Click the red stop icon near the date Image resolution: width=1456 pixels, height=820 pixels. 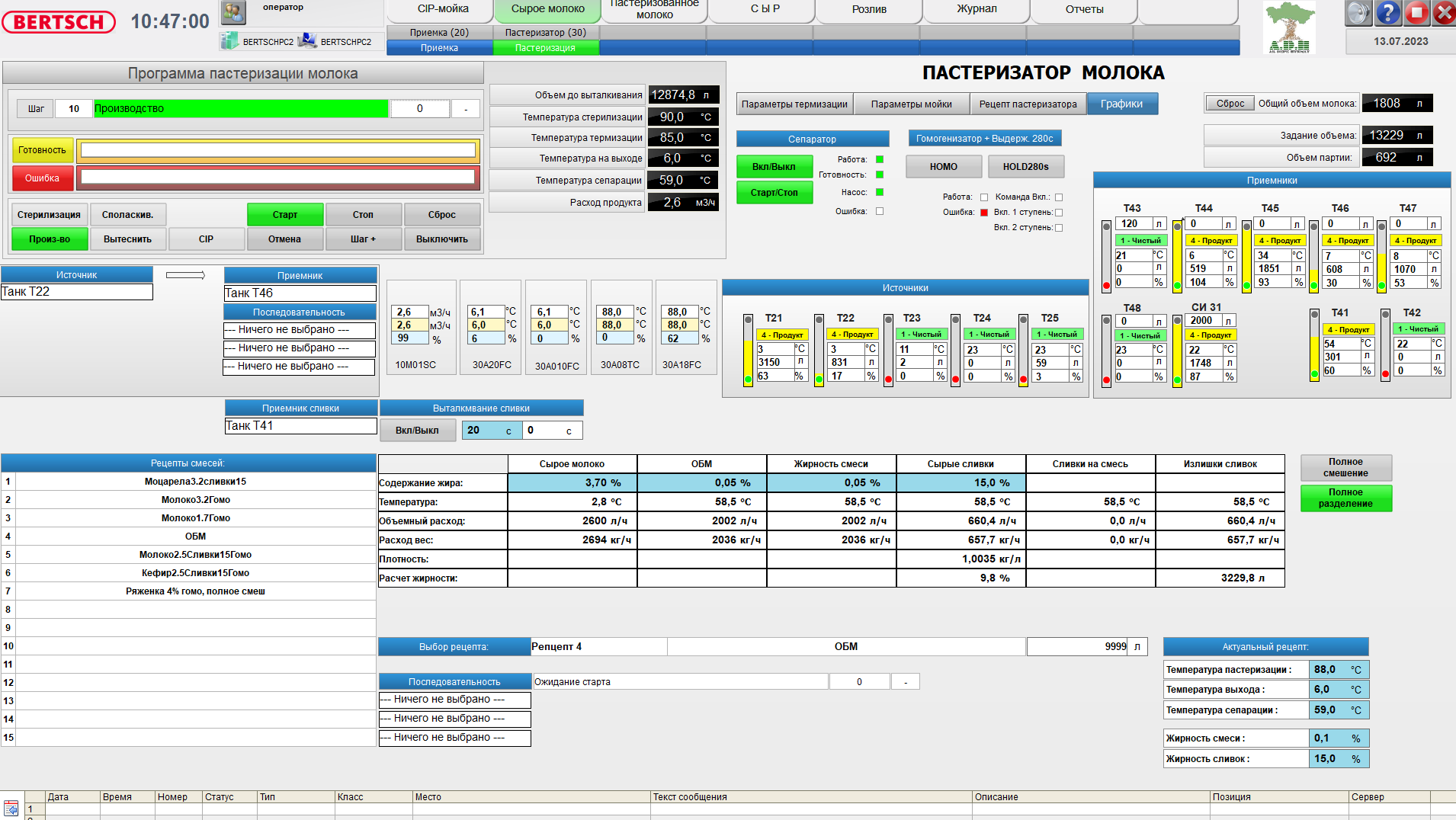pyautogui.click(x=1416, y=13)
